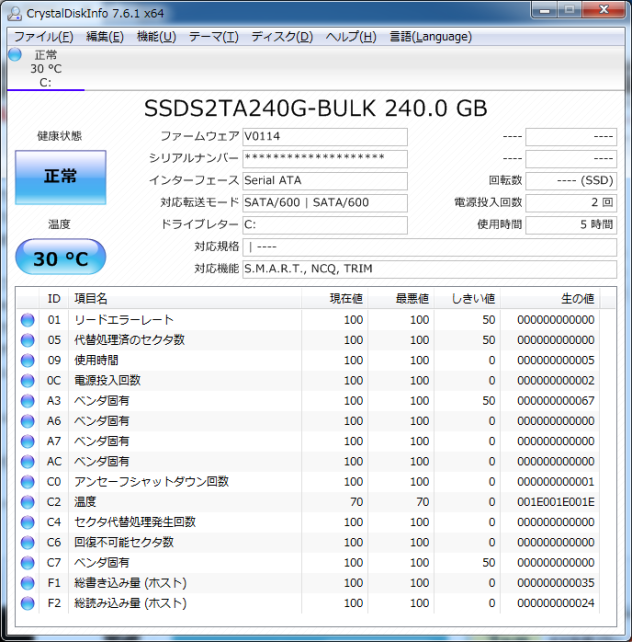Click the 対応機能 field S.M.A.R.T., NCQ, TRIM

coord(429,269)
